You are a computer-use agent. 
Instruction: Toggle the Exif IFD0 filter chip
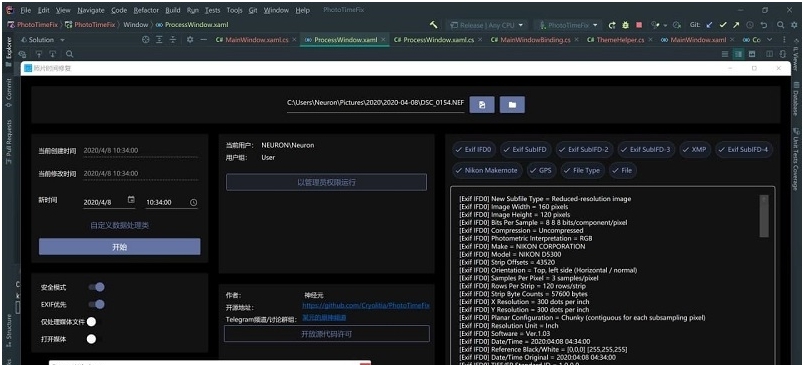pos(474,150)
